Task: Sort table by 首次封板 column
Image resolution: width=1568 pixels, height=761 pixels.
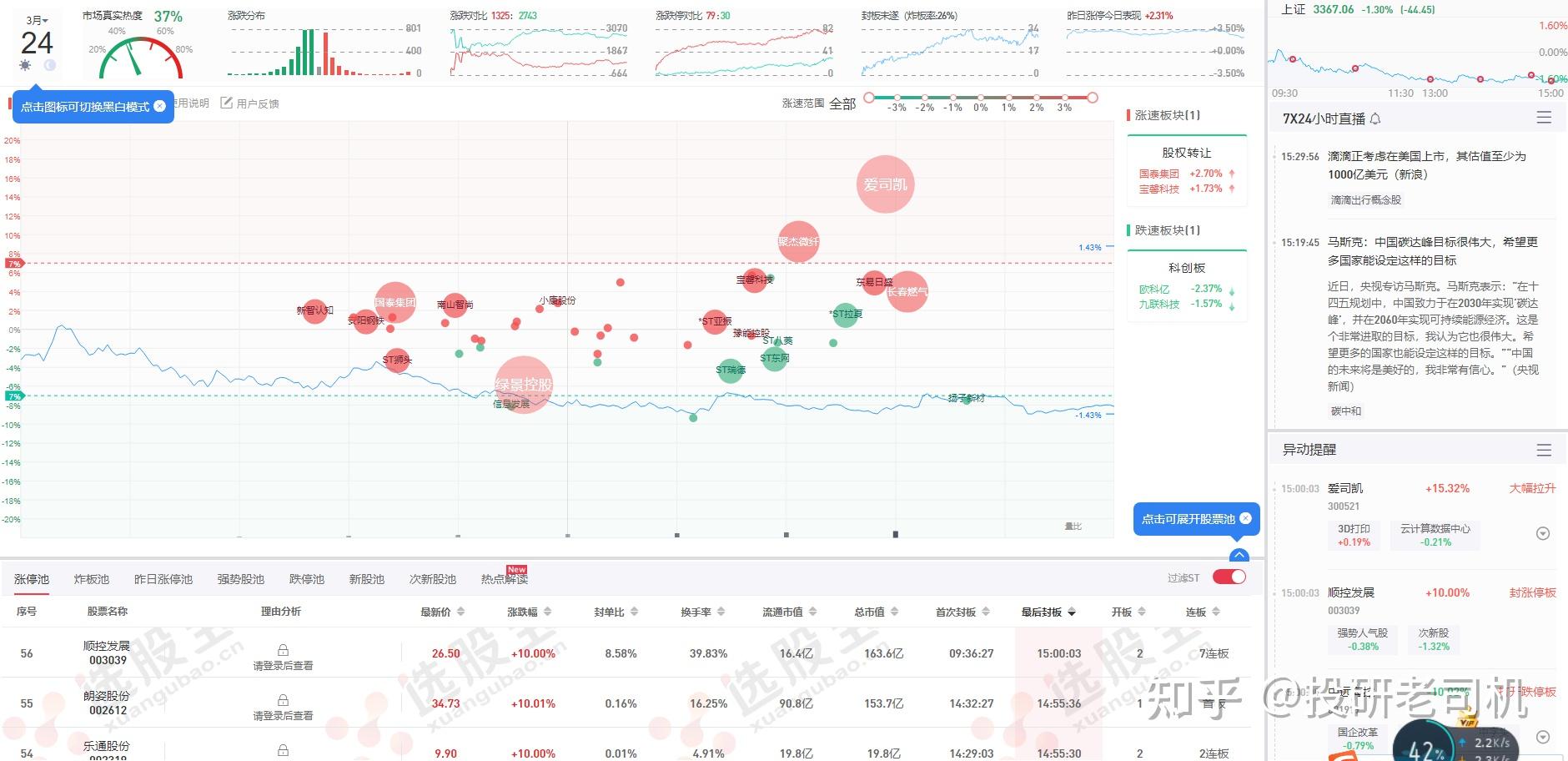Action: click(x=962, y=612)
